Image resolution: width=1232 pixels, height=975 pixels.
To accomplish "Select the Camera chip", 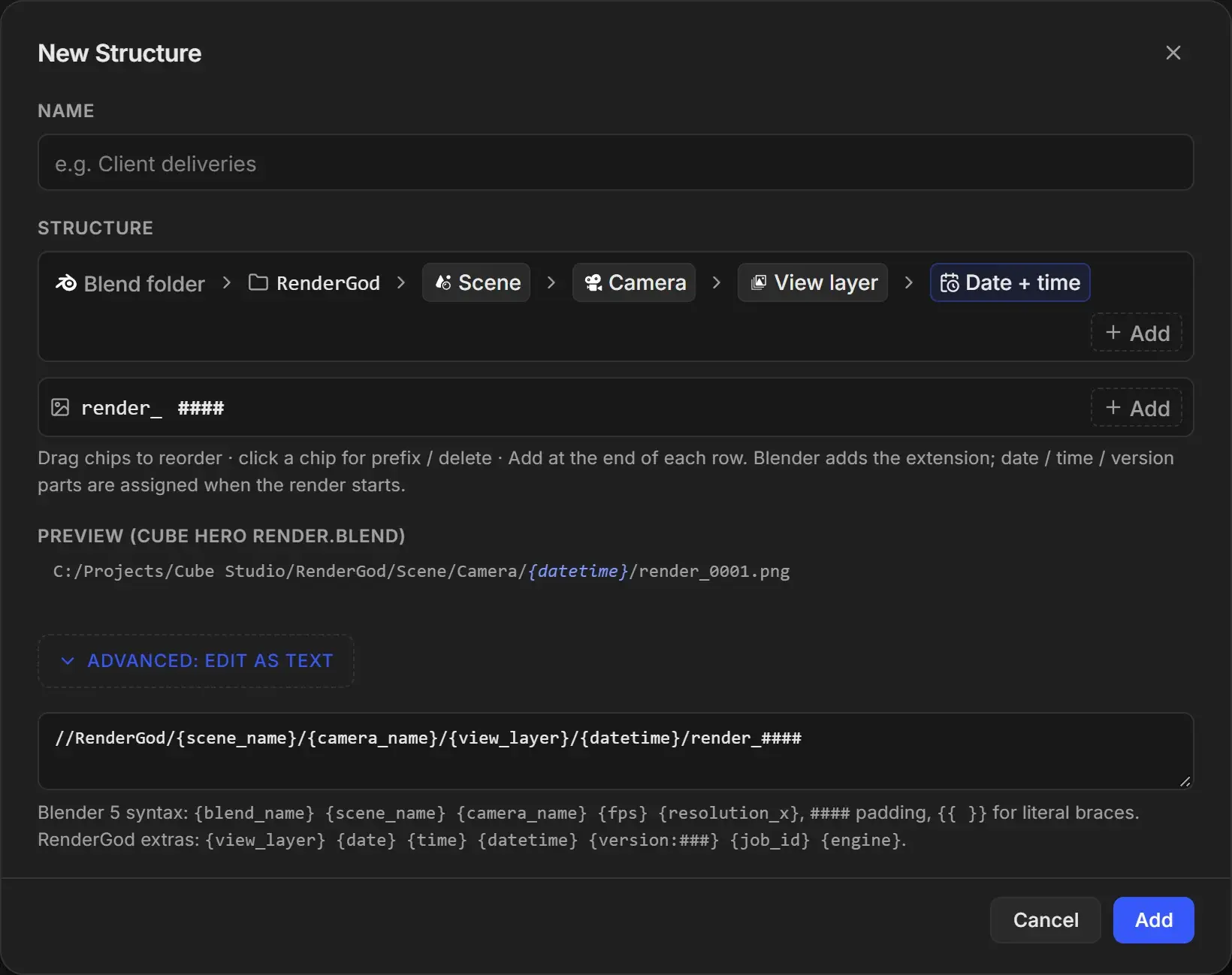I will (x=634, y=282).
